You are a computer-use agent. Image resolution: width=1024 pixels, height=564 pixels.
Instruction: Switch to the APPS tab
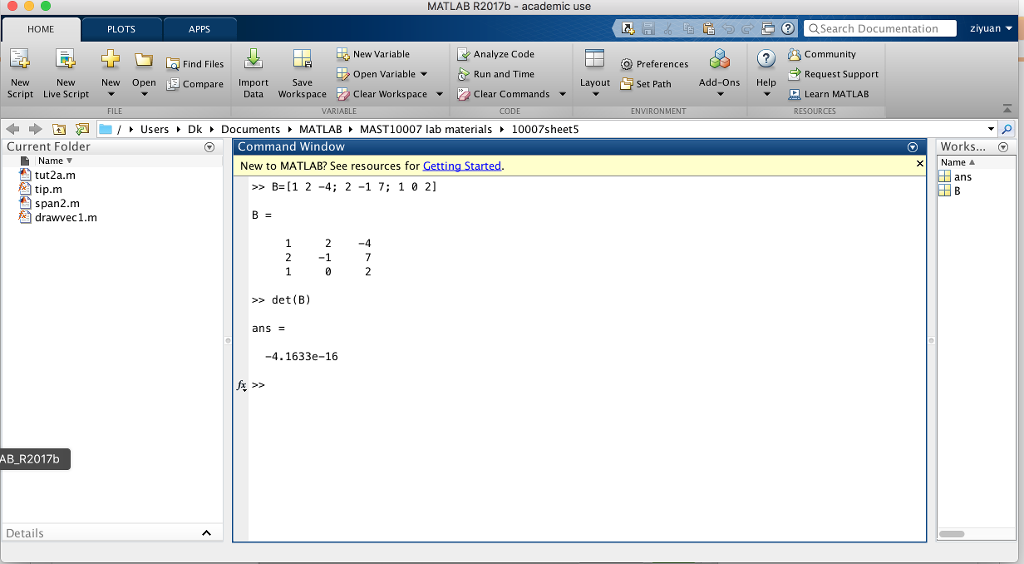pyautogui.click(x=199, y=29)
